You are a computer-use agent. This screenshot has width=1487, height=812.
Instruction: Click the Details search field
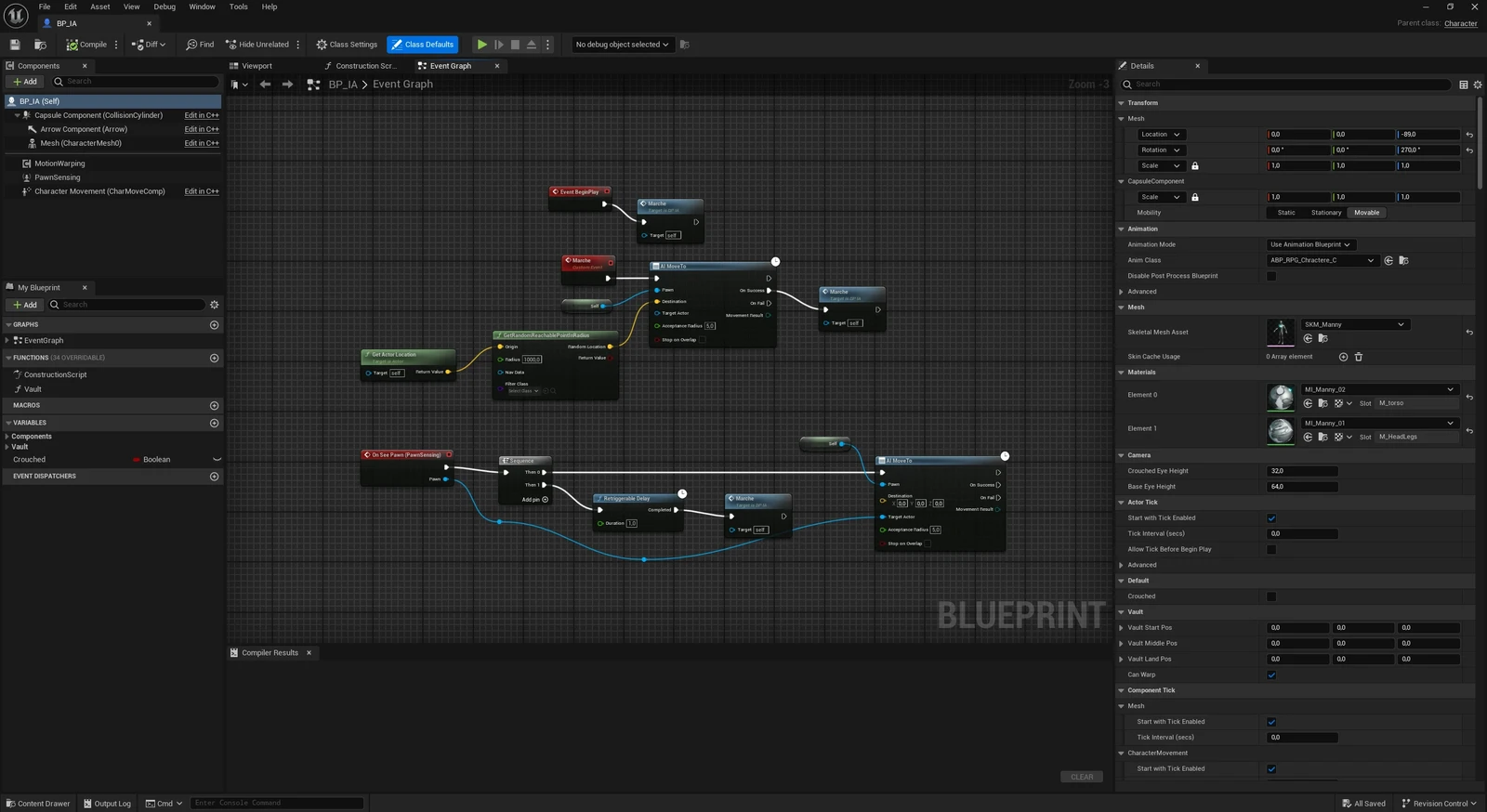pos(1286,85)
